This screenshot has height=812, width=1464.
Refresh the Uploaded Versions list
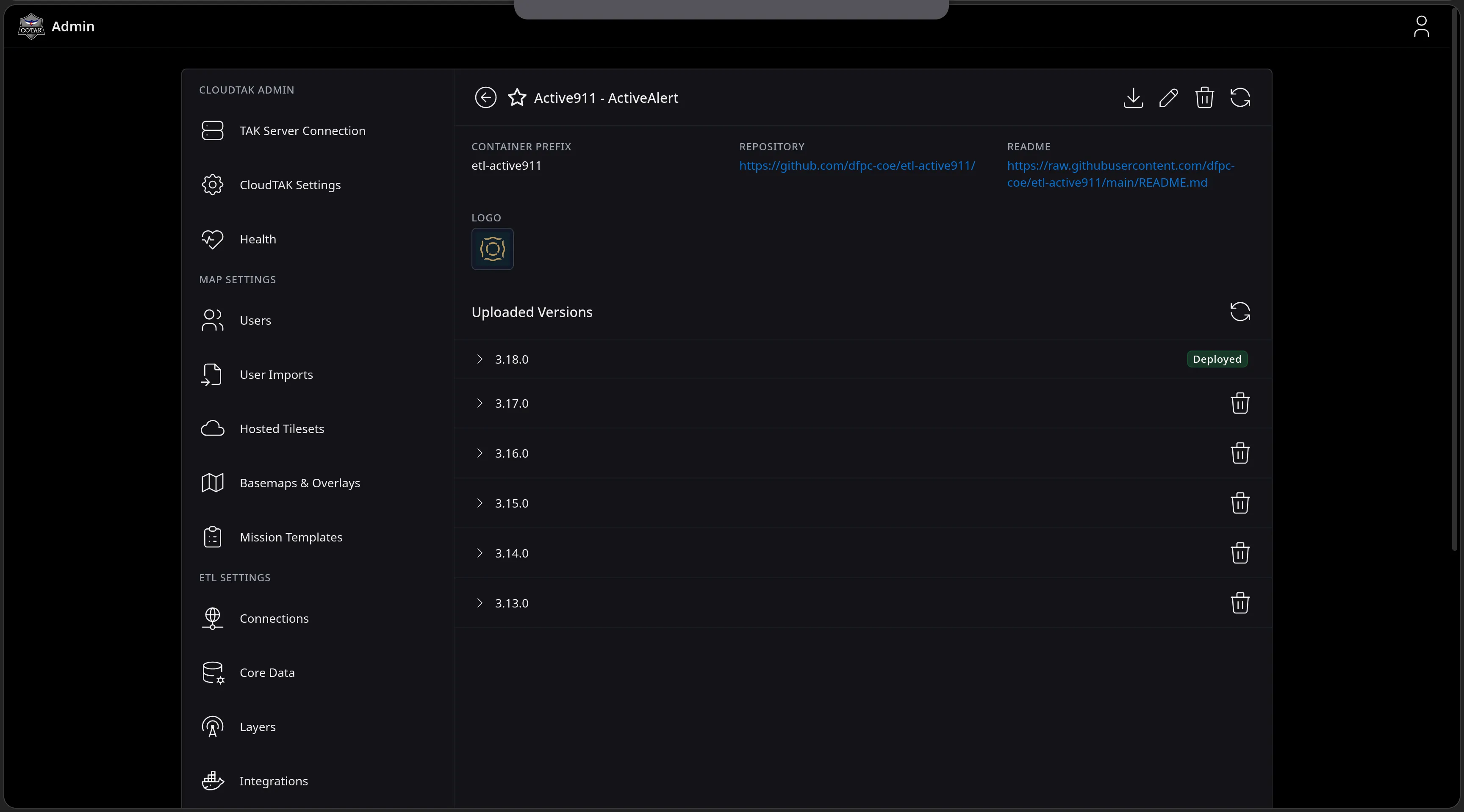[1240, 312]
